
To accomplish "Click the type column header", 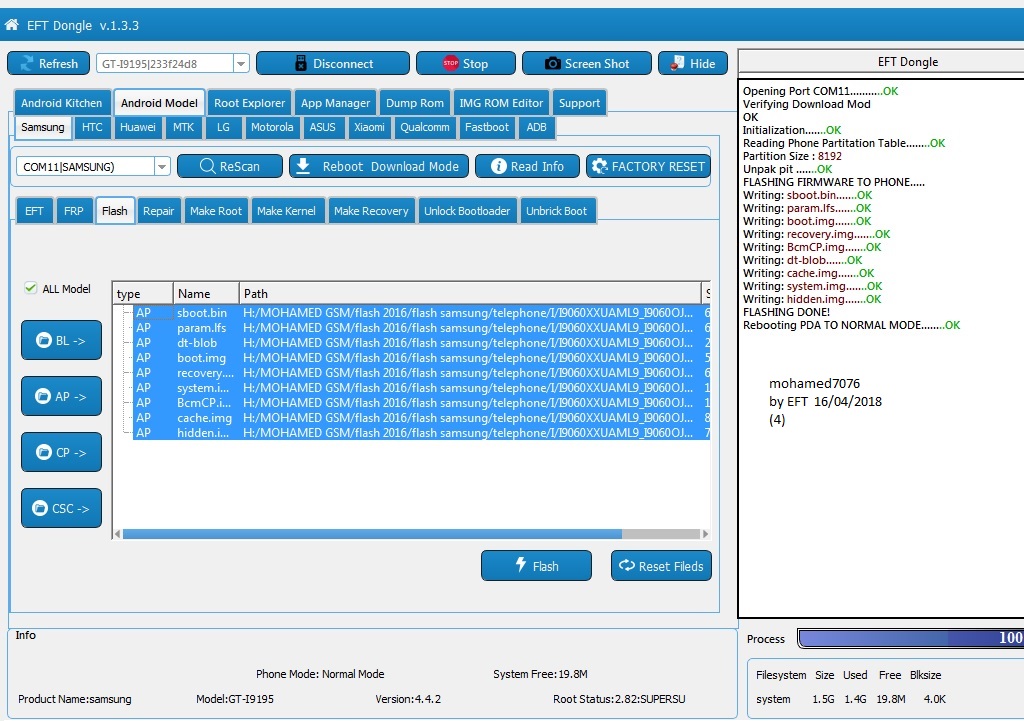I will [143, 293].
